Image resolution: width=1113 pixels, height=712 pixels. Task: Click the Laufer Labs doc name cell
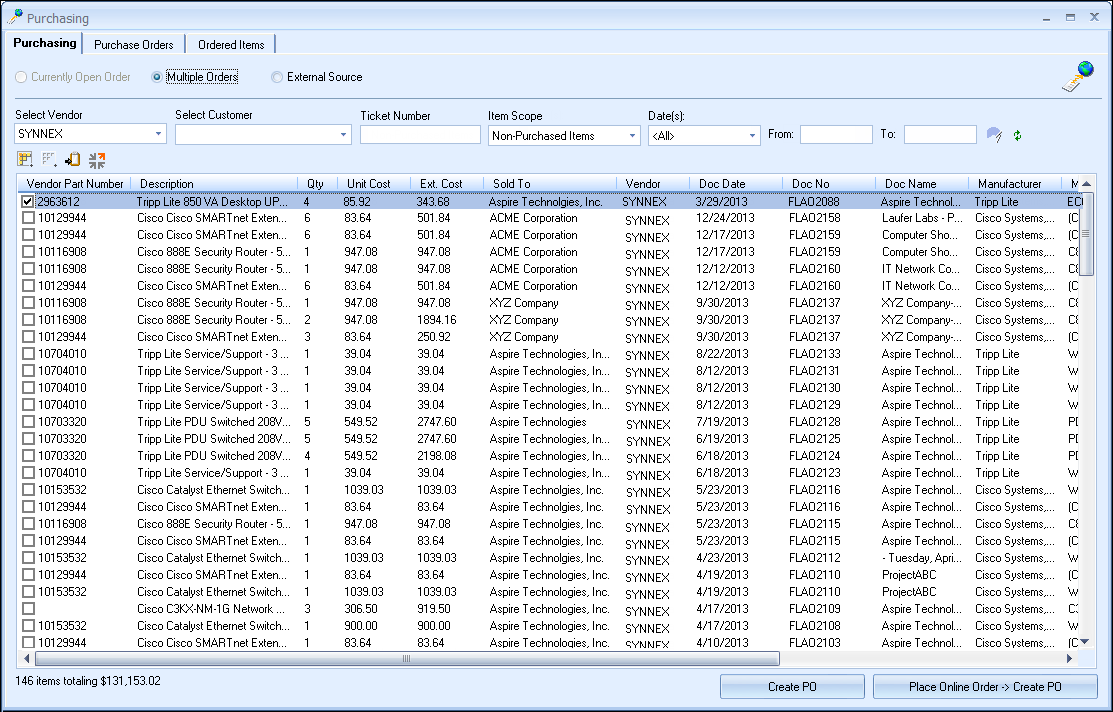(922, 218)
